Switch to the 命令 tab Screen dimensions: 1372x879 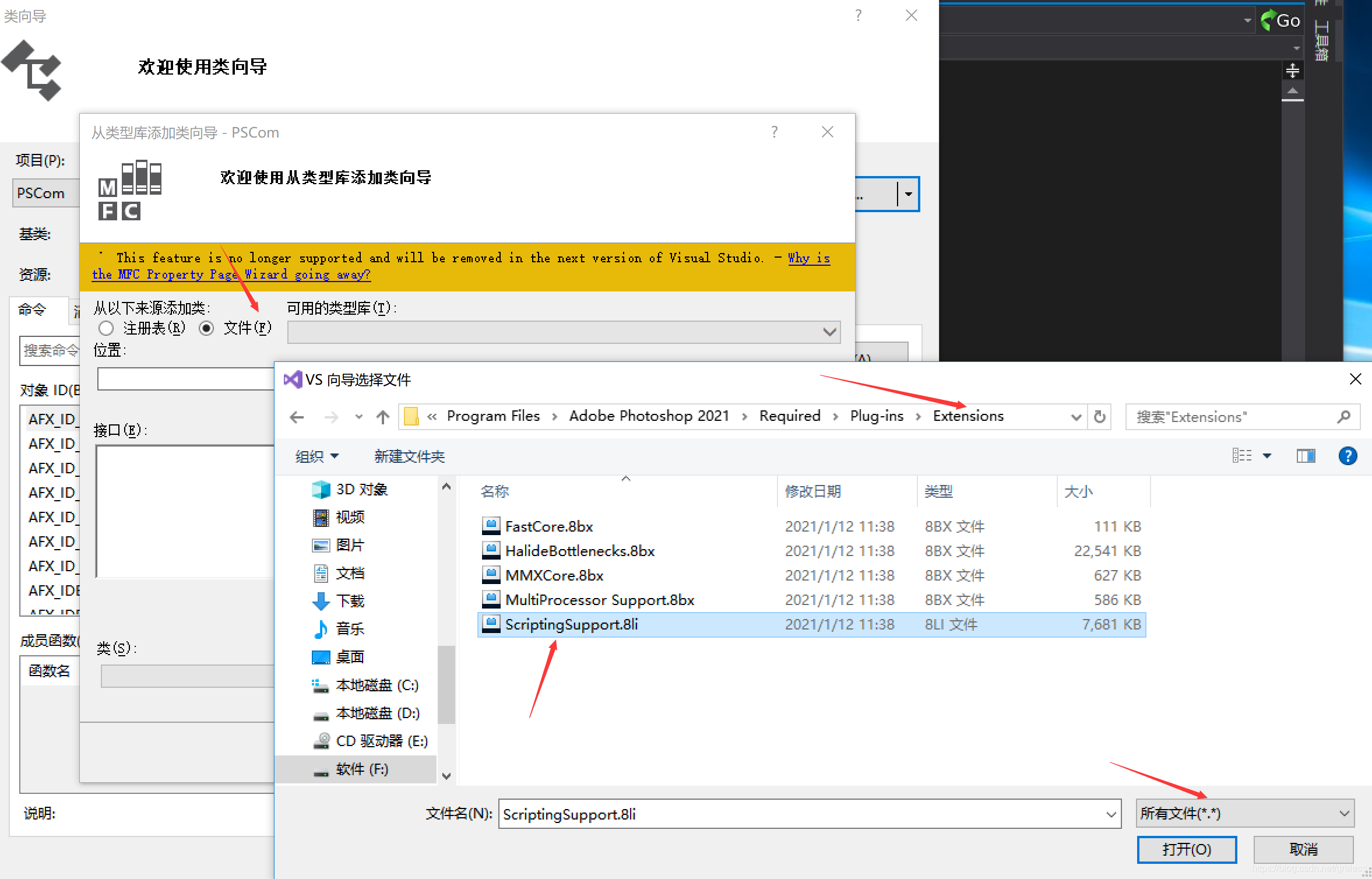pyautogui.click(x=32, y=310)
